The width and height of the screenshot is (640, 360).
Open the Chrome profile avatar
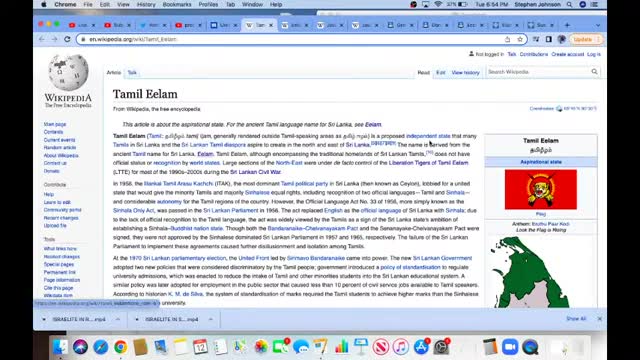coord(562,39)
